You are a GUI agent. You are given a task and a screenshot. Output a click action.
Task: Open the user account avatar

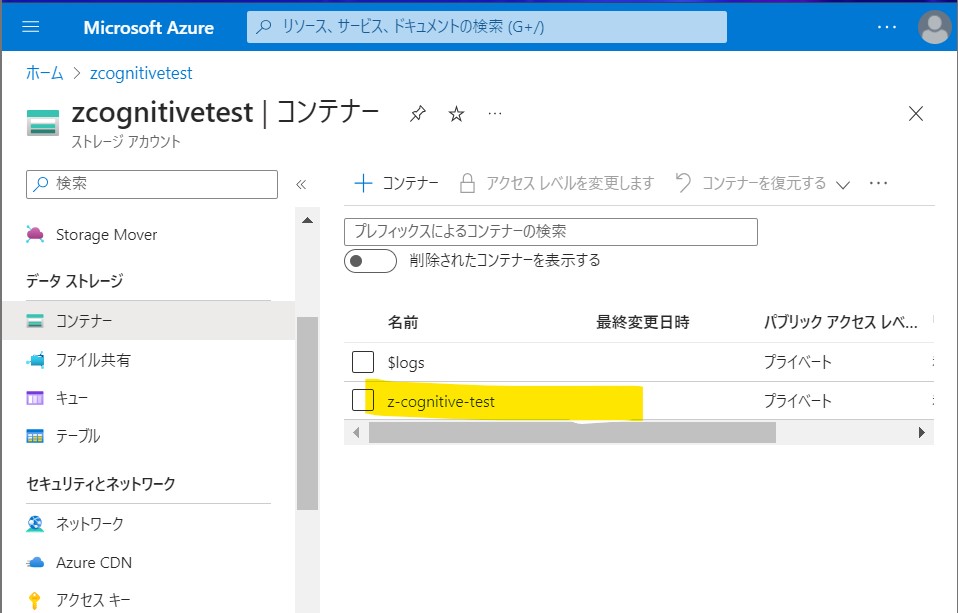tap(935, 27)
